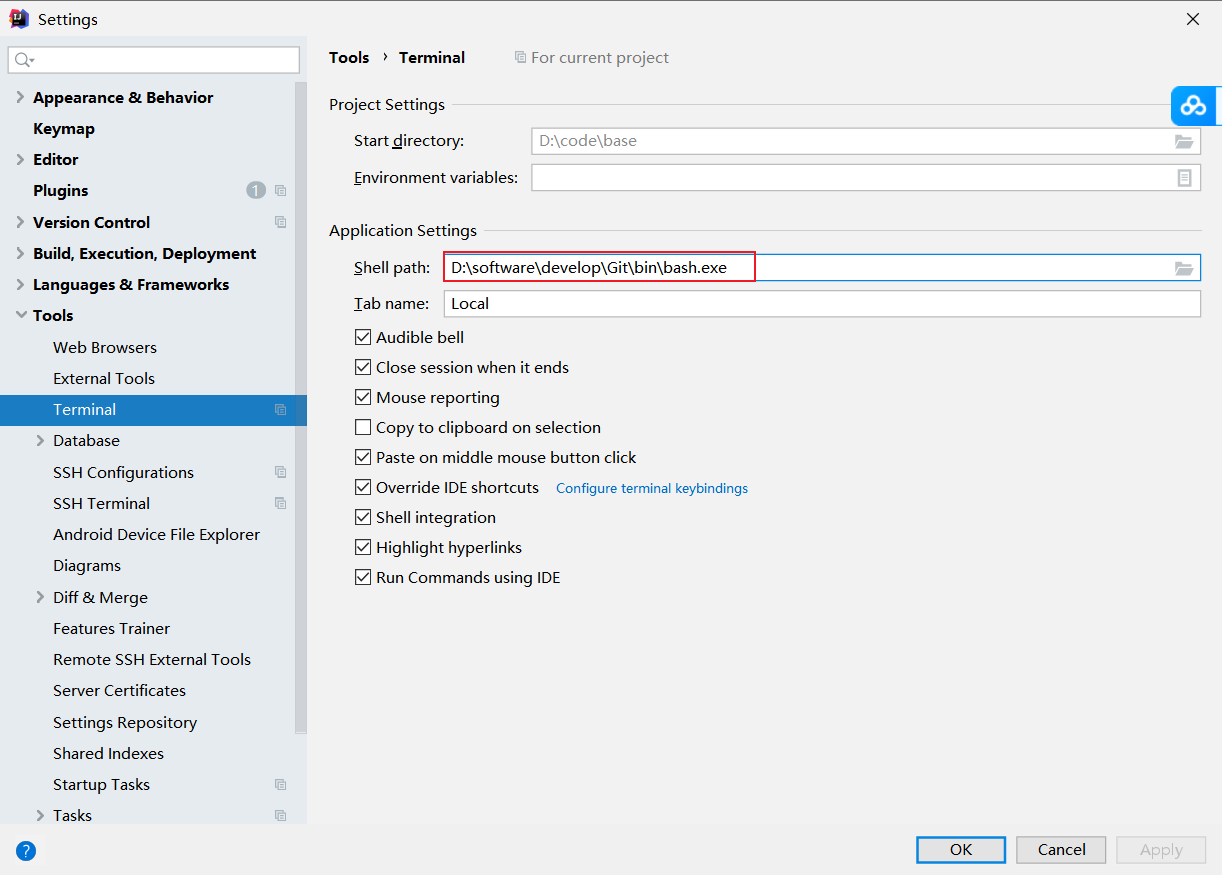Viewport: 1222px width, 875px height.
Task: Click the help question mark icon
Action: (x=27, y=851)
